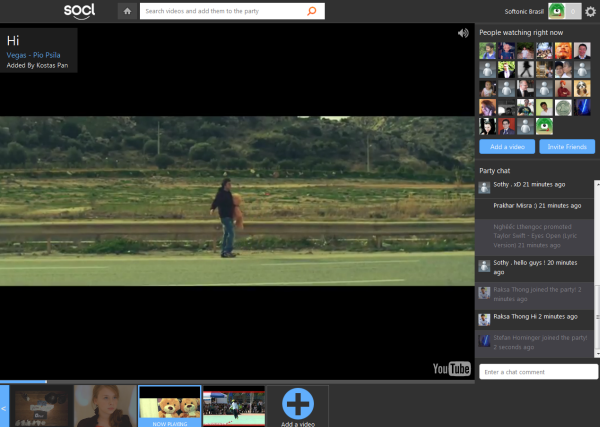Type in the chat comment box
Image resolution: width=600 pixels, height=427 pixels.
click(x=537, y=372)
